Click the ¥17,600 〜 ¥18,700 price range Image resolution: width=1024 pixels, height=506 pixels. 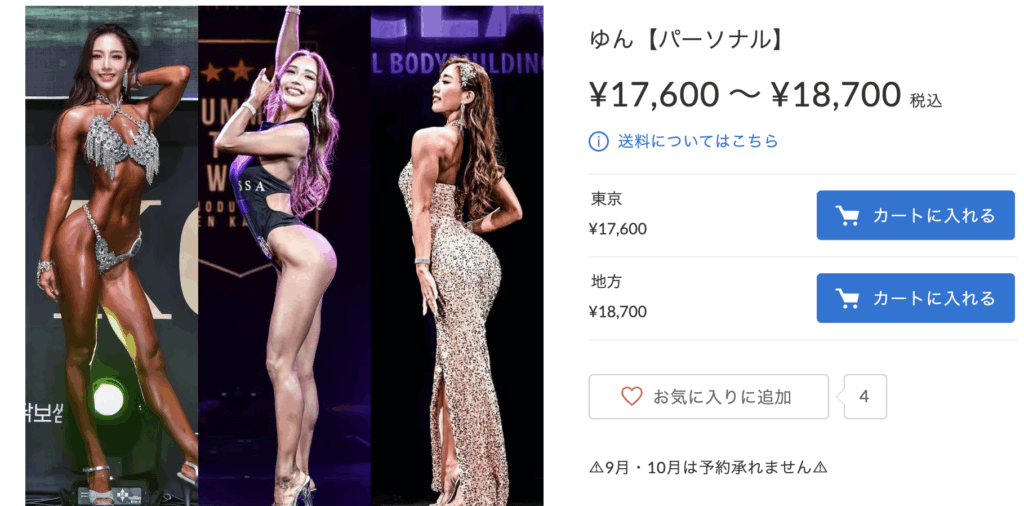click(x=745, y=95)
